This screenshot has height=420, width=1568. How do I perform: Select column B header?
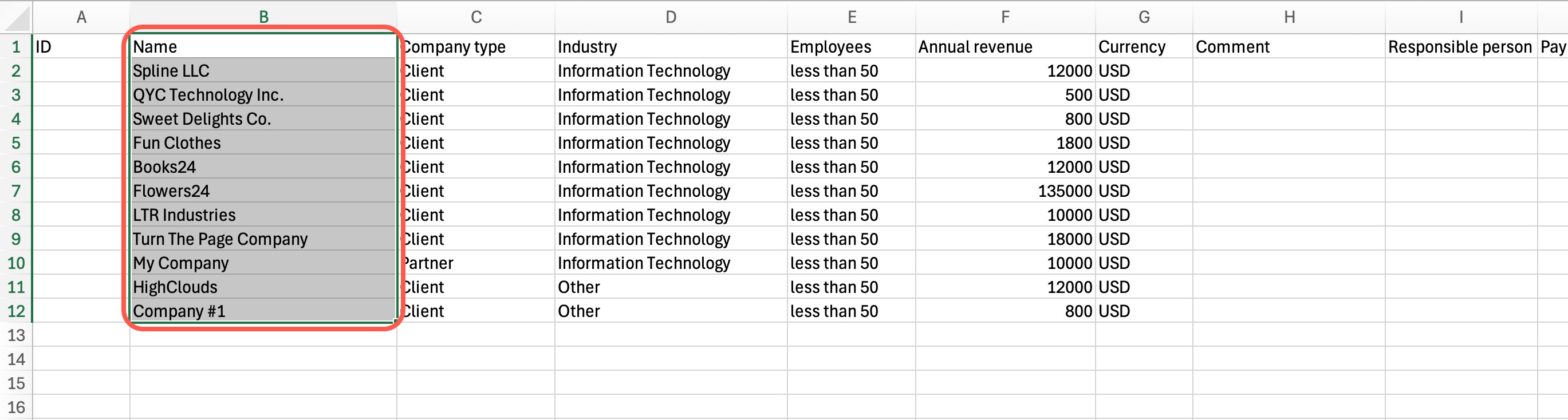point(263,17)
